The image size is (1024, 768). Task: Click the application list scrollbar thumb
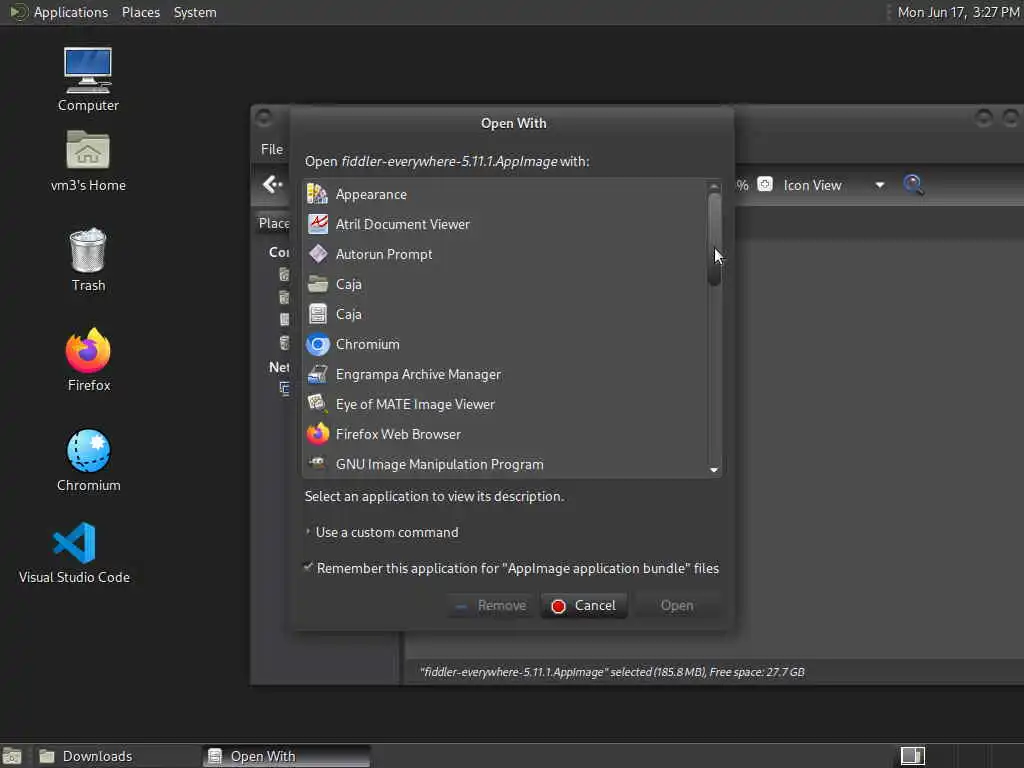pyautogui.click(x=714, y=240)
